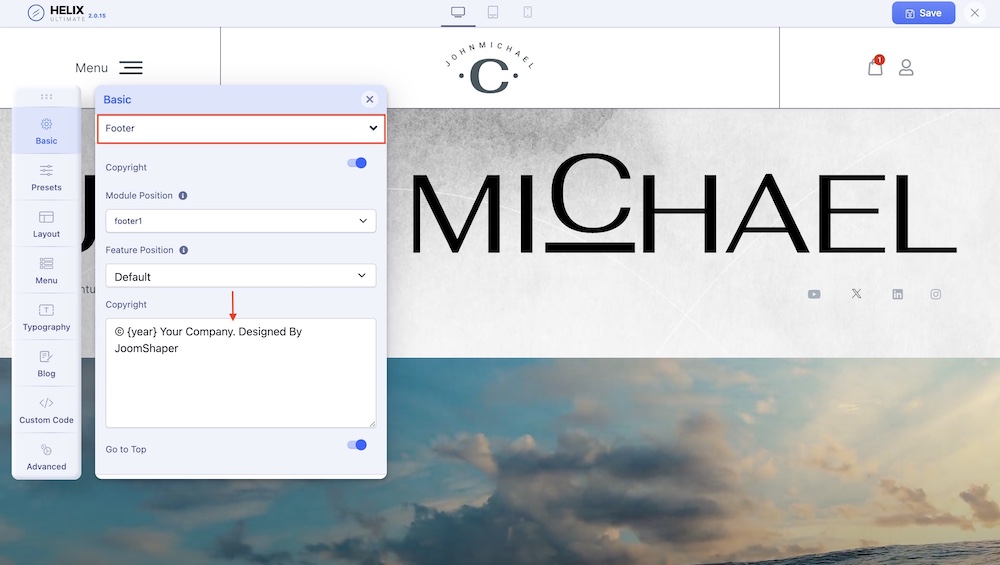
Task: Close the Basic settings panel
Action: click(x=369, y=99)
